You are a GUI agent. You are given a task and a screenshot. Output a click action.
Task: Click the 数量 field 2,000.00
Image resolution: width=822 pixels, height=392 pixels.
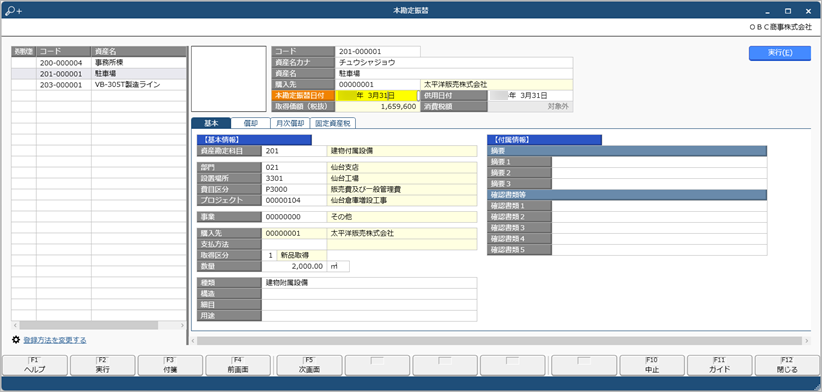(294, 266)
